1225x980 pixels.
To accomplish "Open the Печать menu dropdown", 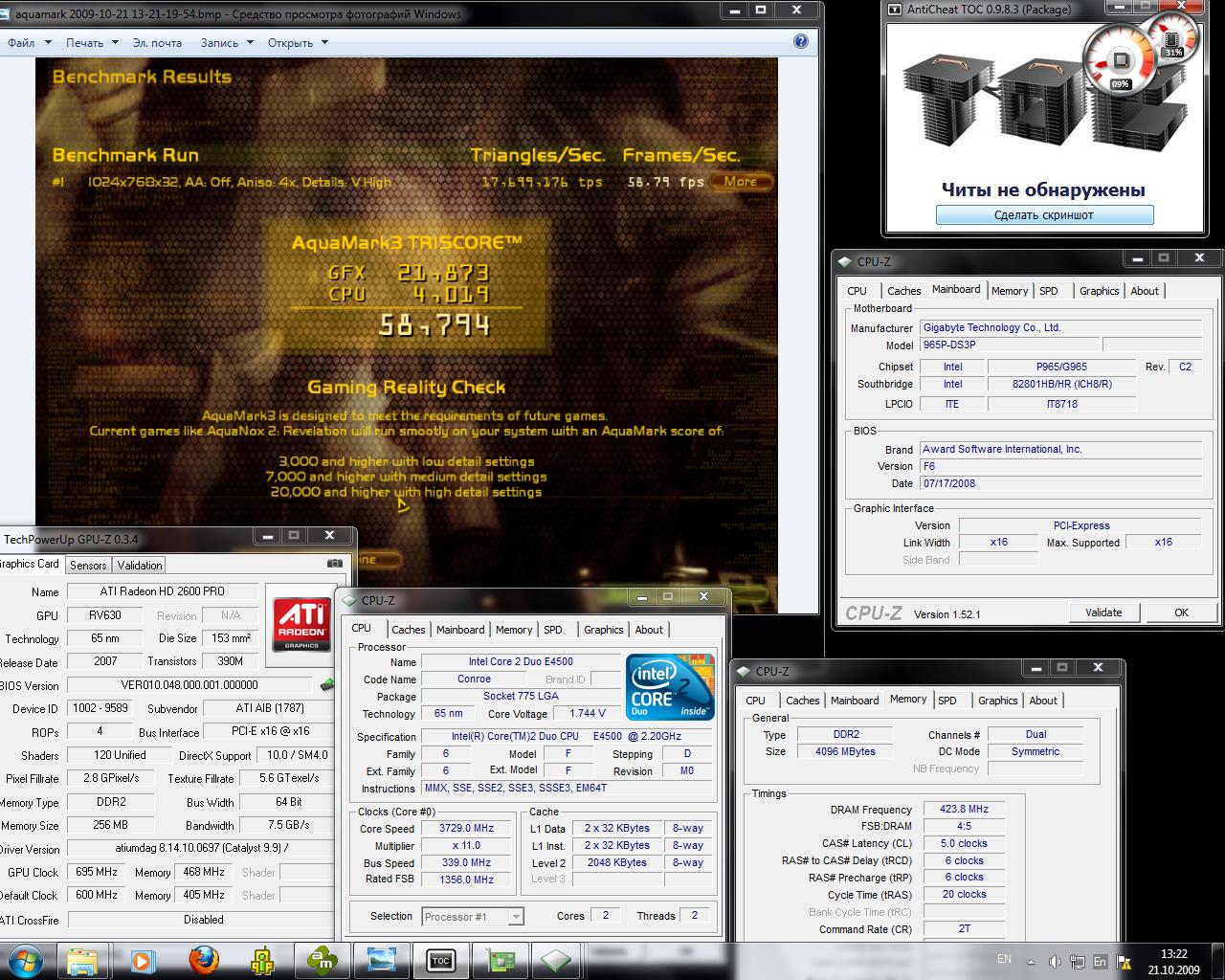I will 92,42.
